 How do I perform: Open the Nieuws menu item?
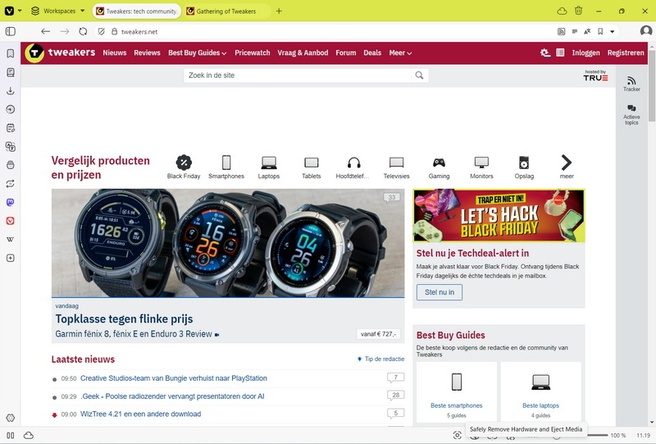(x=115, y=53)
